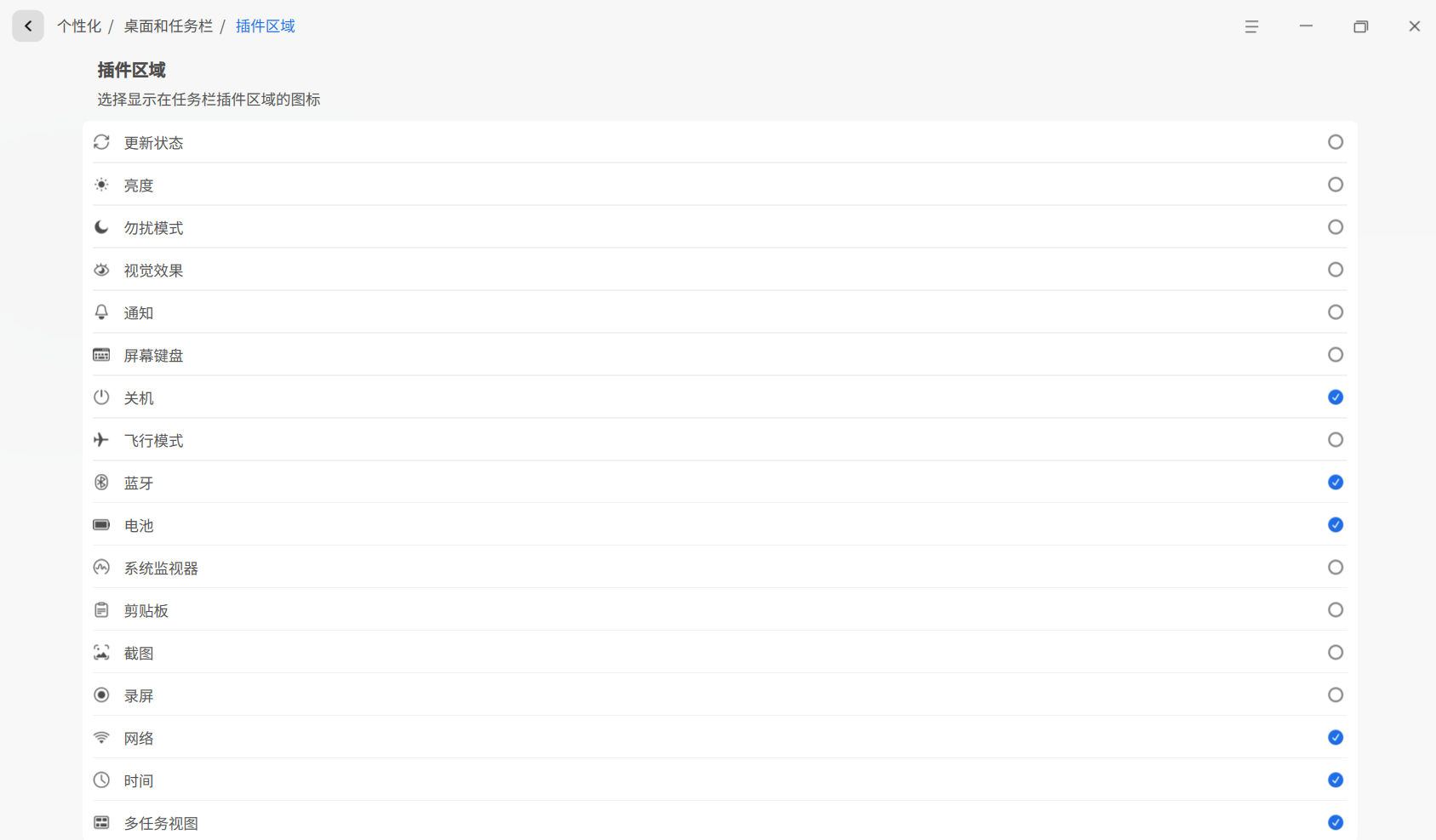1436x840 pixels.
Task: Open the hamburger menu in title bar
Action: point(1251,26)
